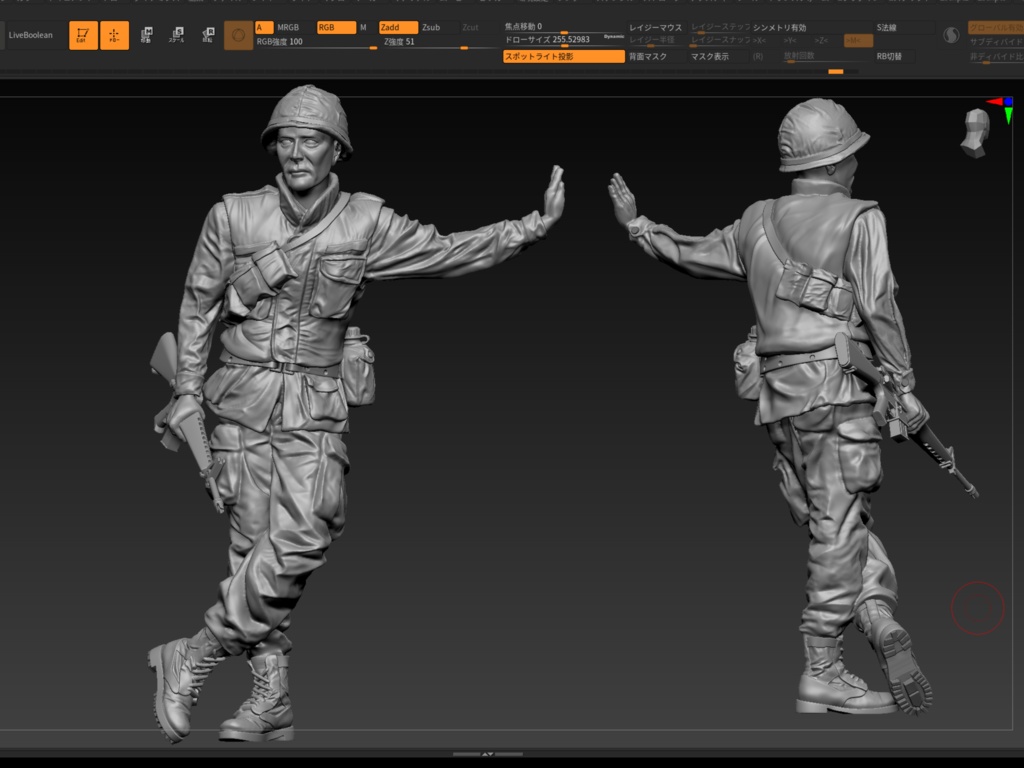The image size is (1024, 768).
Task: Click the round S logo icon
Action: tap(951, 35)
